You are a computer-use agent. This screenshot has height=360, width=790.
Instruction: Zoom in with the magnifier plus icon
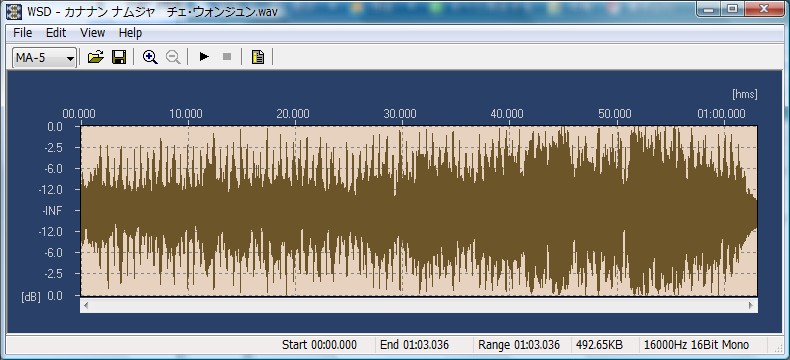pyautogui.click(x=150, y=57)
